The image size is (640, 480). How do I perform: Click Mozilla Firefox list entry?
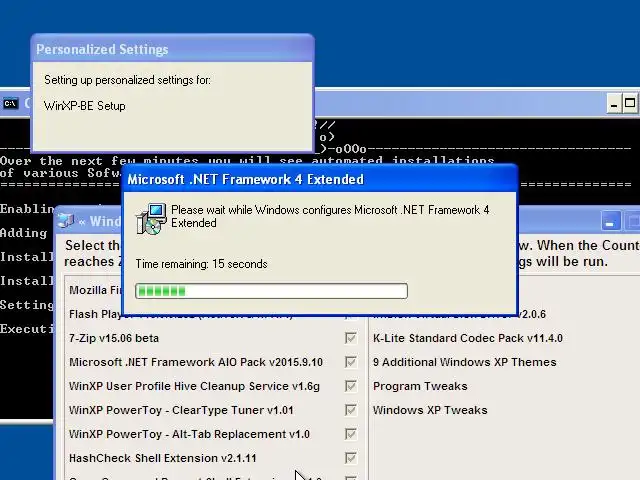[95, 290]
